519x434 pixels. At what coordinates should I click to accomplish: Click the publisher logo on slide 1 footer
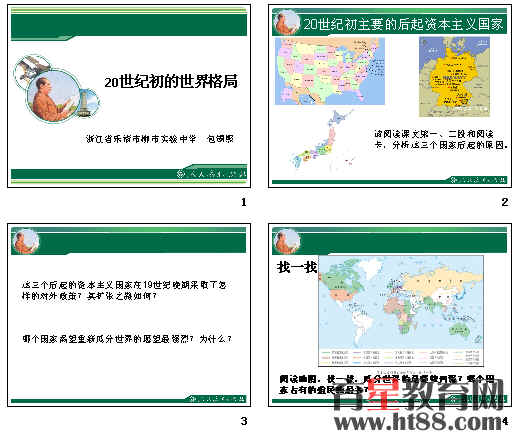[211, 174]
